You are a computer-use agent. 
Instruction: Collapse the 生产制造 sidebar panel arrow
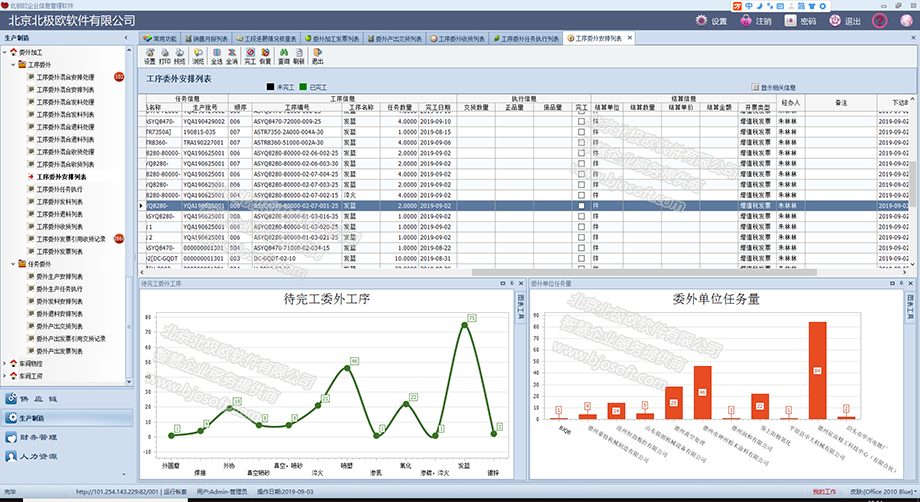(126, 38)
